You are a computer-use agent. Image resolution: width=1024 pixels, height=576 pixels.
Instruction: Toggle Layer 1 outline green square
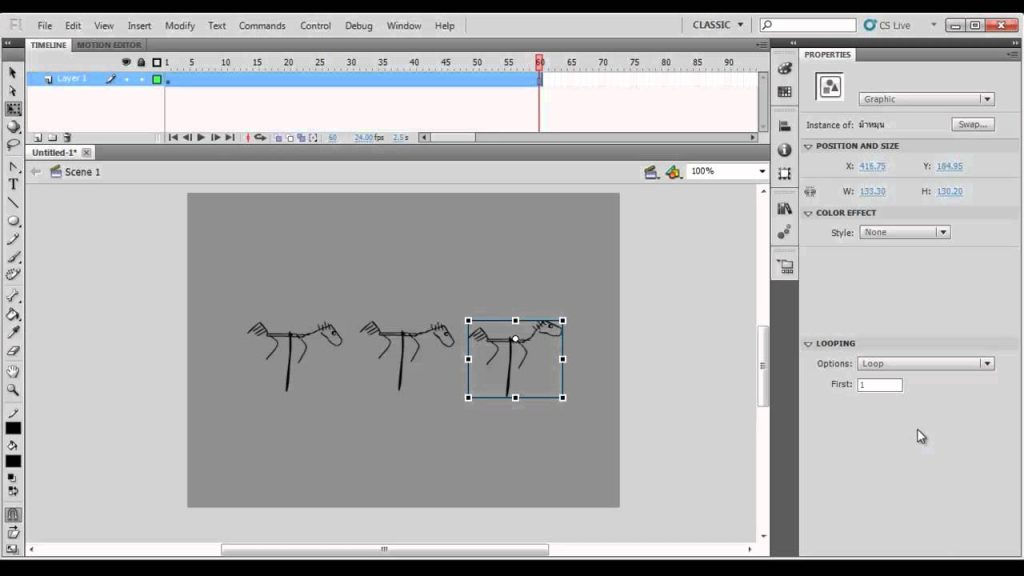coord(157,79)
